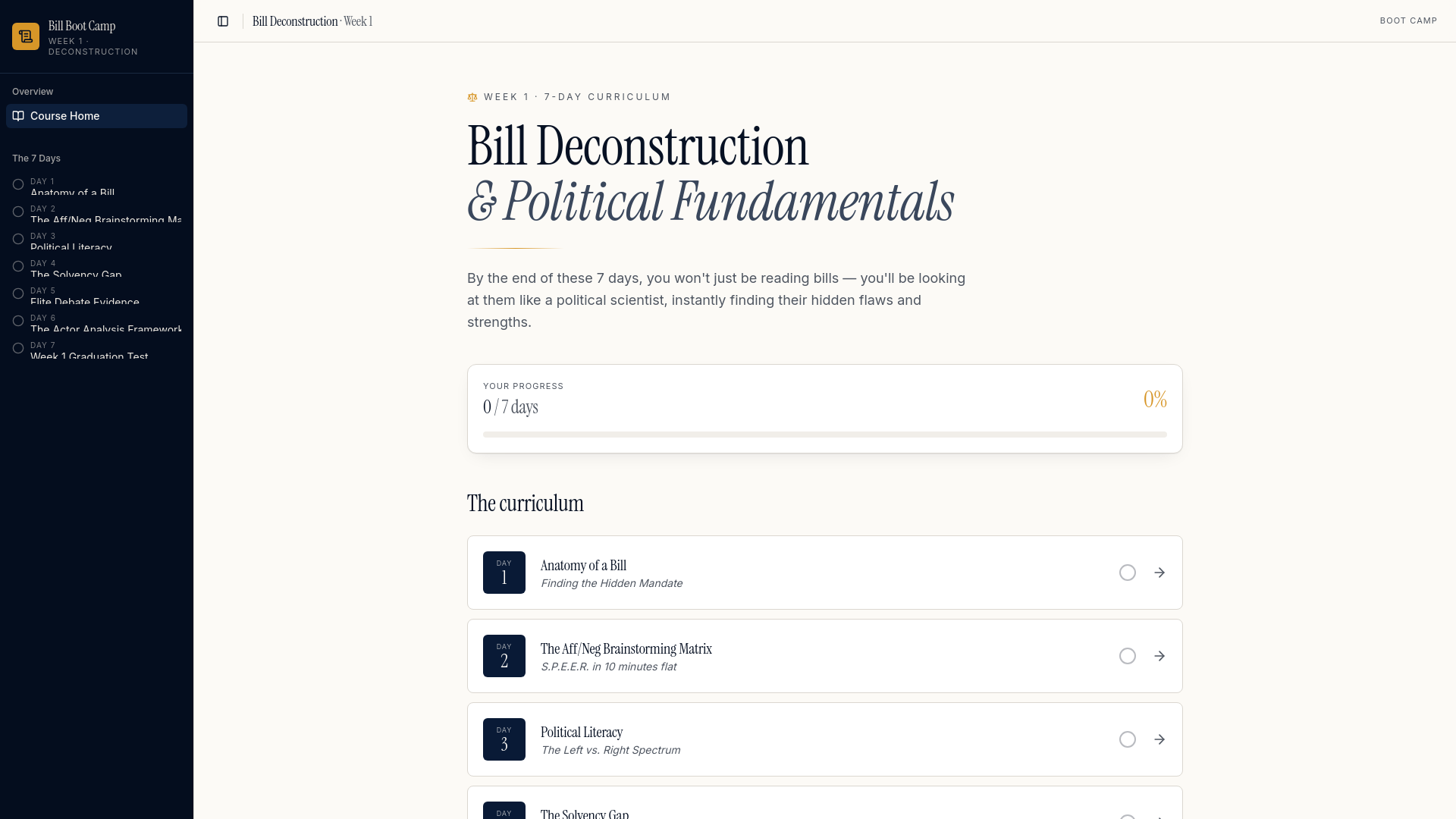Click 'The curriculum' section heading
The height and width of the screenshot is (819, 1456).
coord(526,504)
